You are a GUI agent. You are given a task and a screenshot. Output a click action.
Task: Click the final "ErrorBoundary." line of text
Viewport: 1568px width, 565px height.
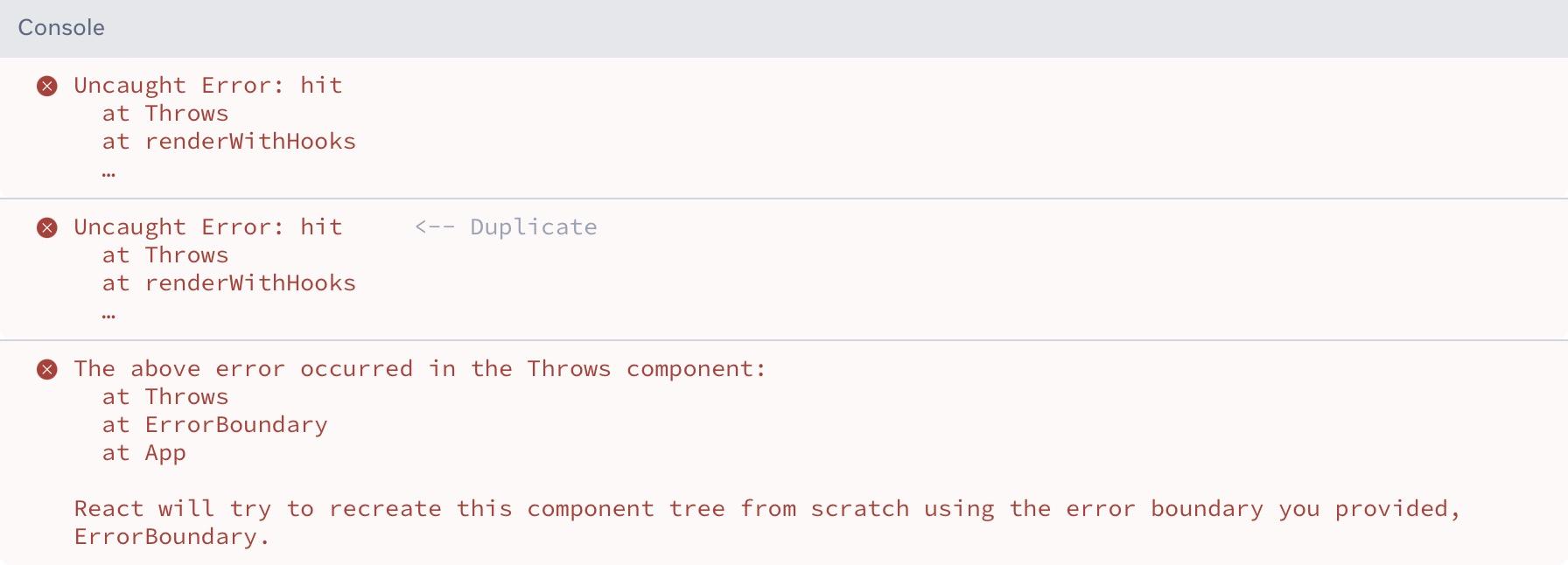172,537
